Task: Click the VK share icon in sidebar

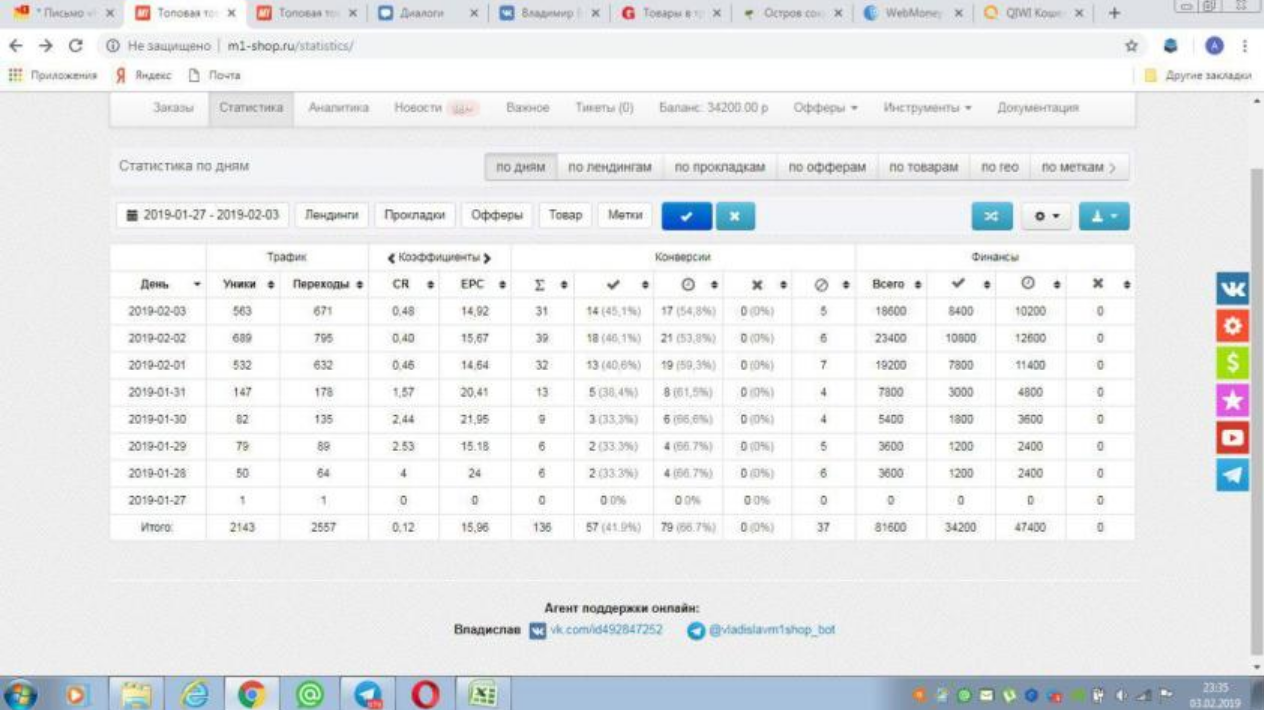Action: point(1233,289)
